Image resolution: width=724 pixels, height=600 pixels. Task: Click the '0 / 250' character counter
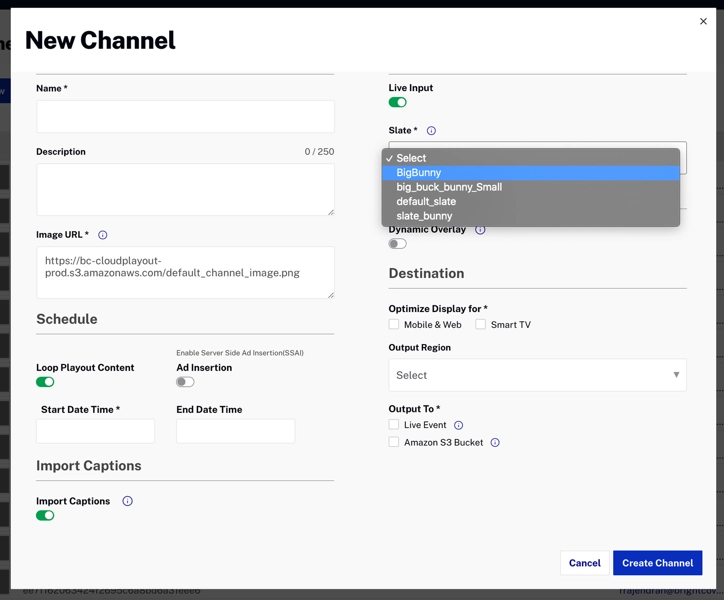point(319,152)
